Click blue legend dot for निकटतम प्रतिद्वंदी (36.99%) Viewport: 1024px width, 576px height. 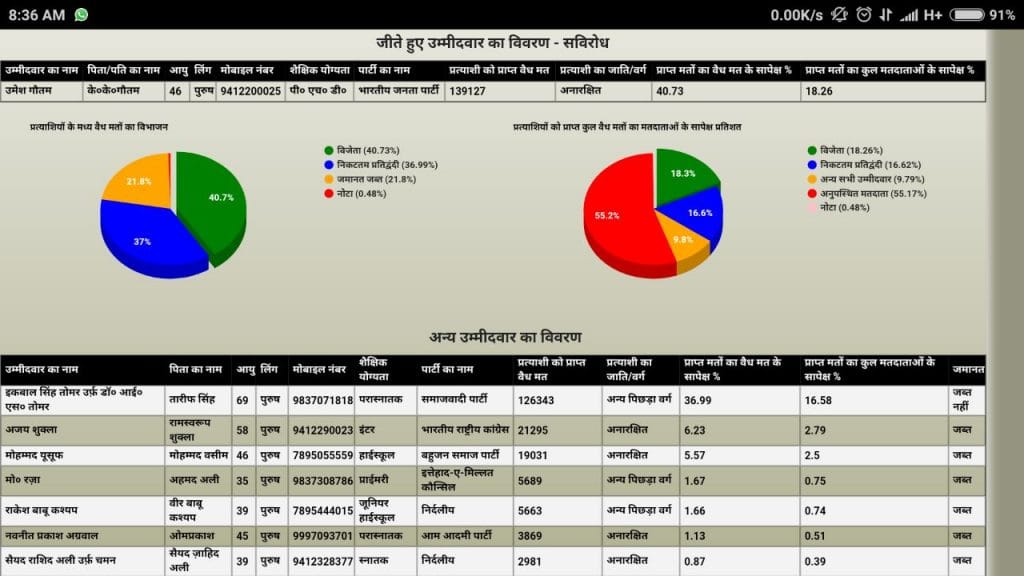(329, 164)
